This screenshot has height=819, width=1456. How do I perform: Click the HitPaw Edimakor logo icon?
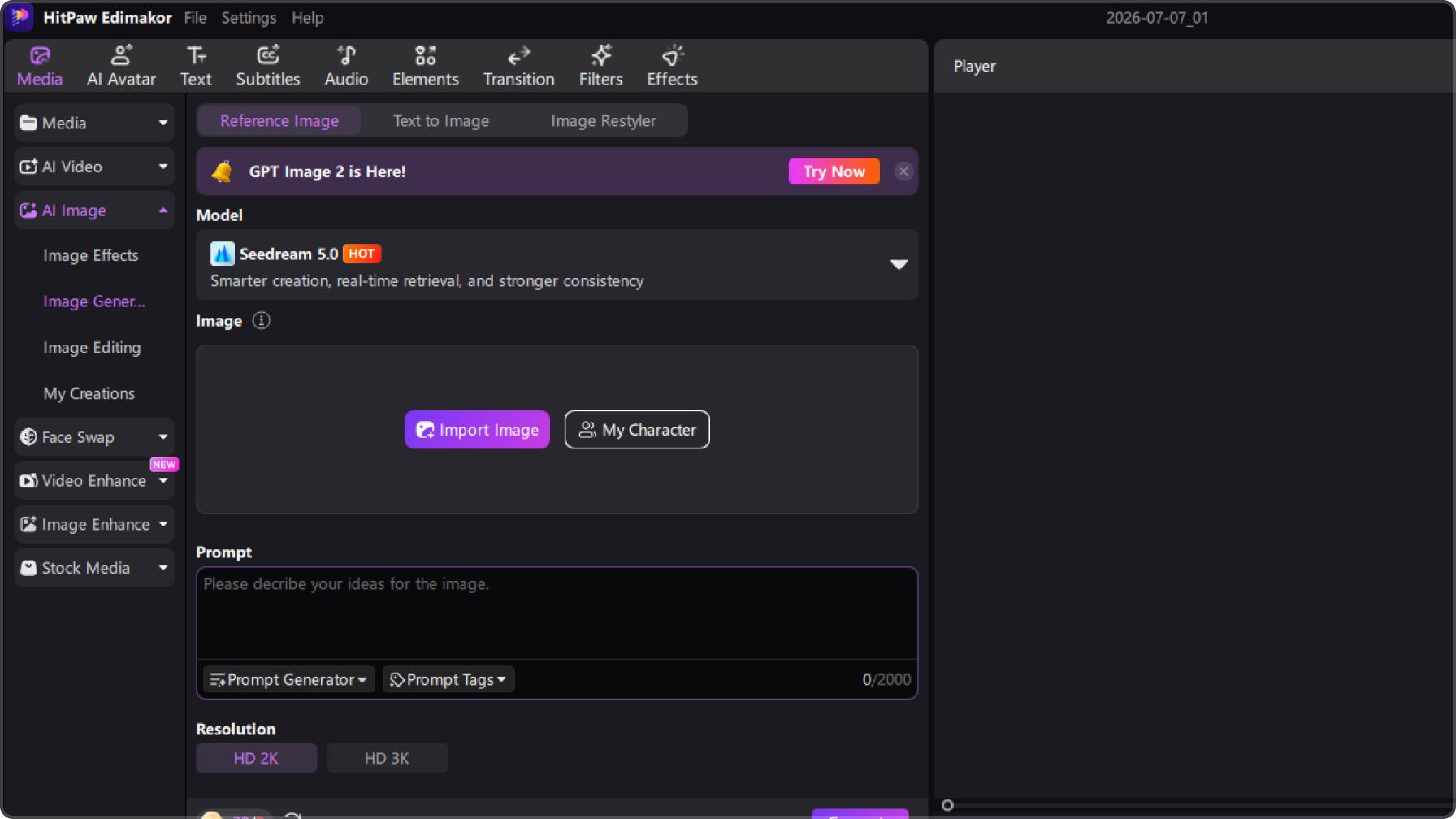[19, 17]
